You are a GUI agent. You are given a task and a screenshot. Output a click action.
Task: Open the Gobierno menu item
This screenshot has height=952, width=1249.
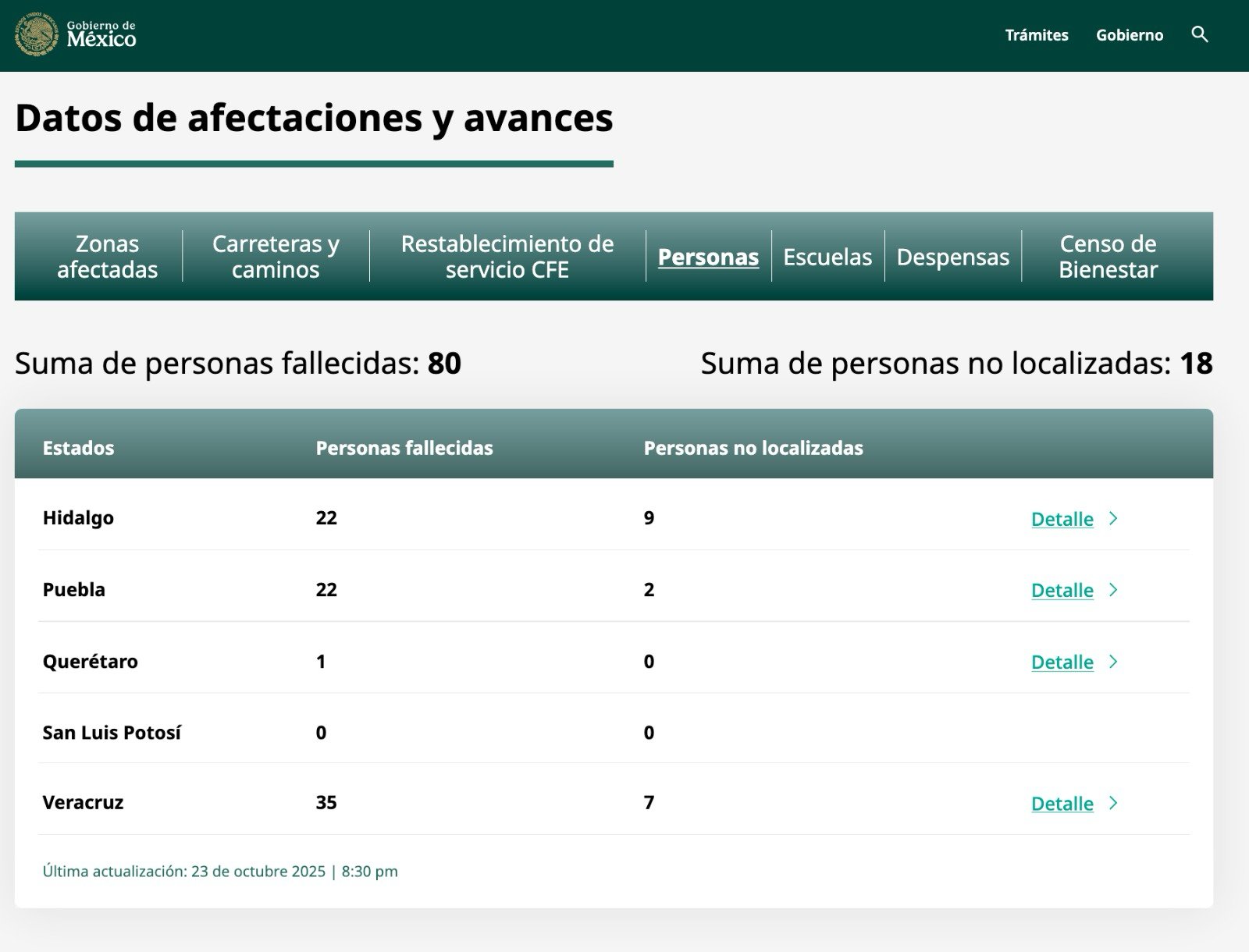pyautogui.click(x=1129, y=35)
